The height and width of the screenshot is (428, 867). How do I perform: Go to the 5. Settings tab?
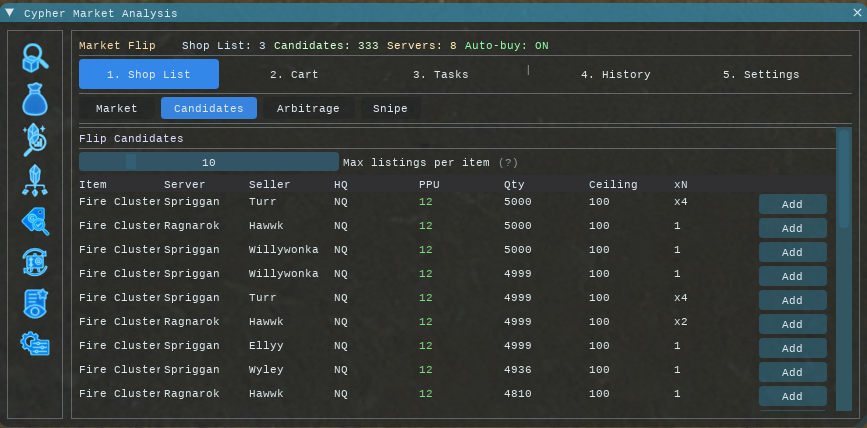click(x=760, y=75)
